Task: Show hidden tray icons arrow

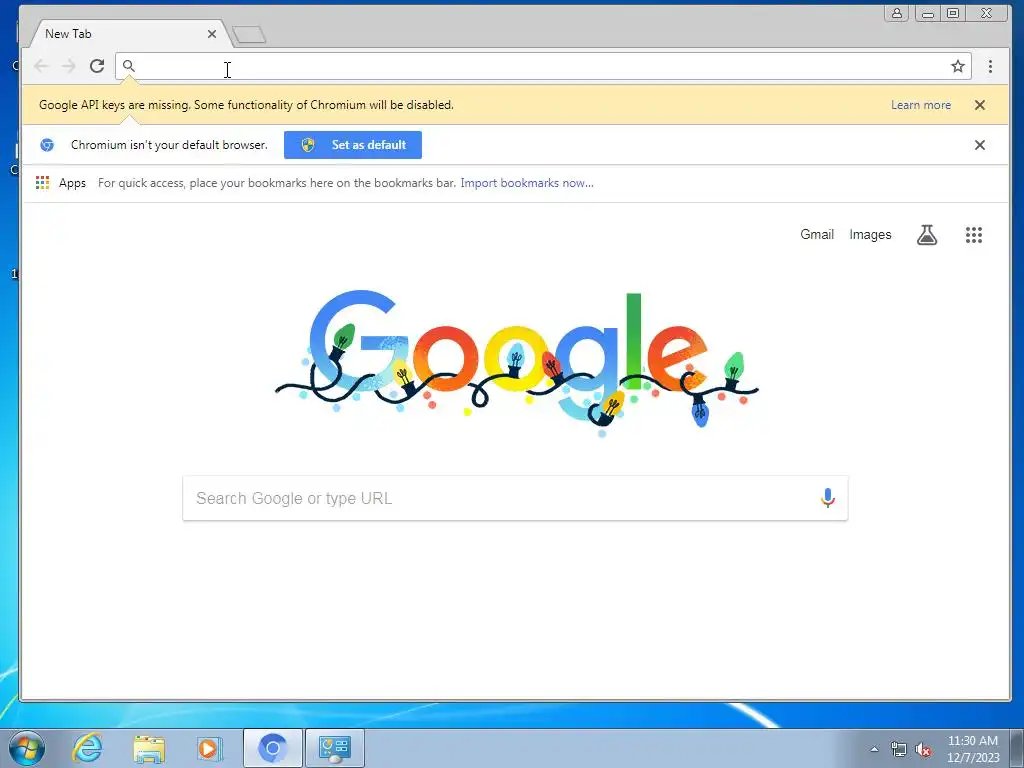Action: point(874,749)
